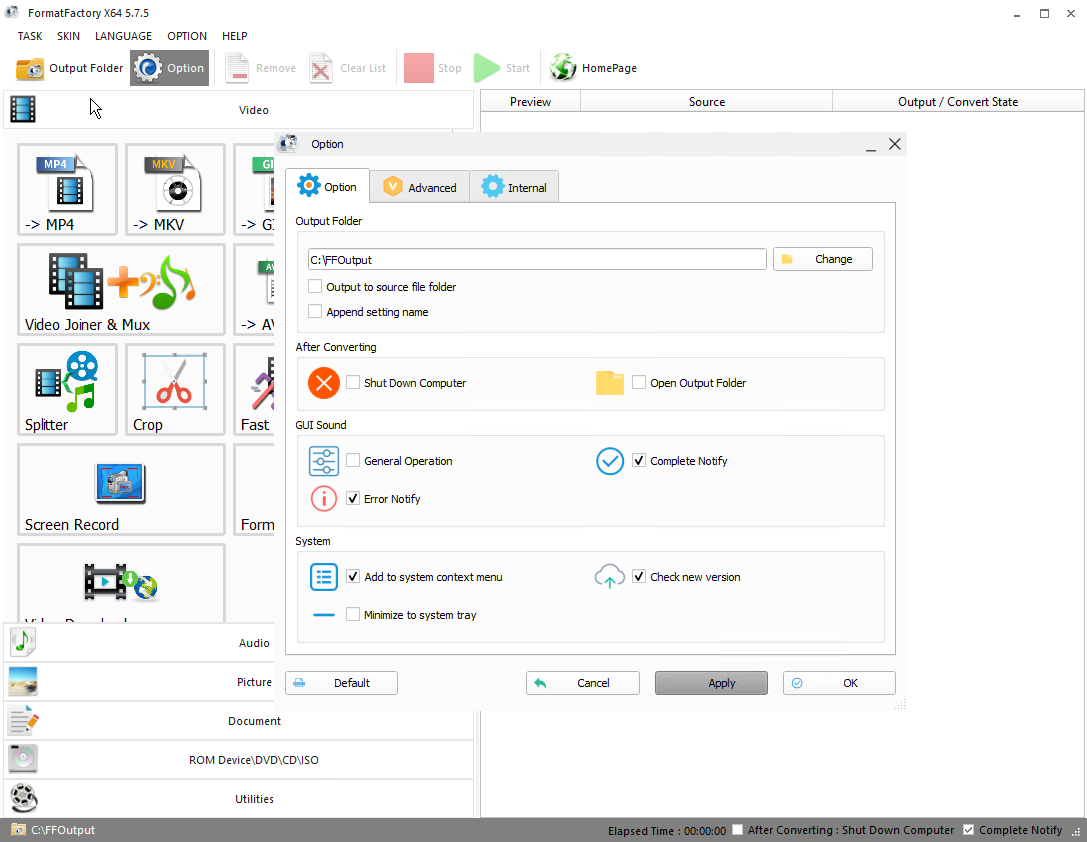This screenshot has height=842, width=1087.
Task: Uncheck Add to system context menu
Action: [353, 577]
